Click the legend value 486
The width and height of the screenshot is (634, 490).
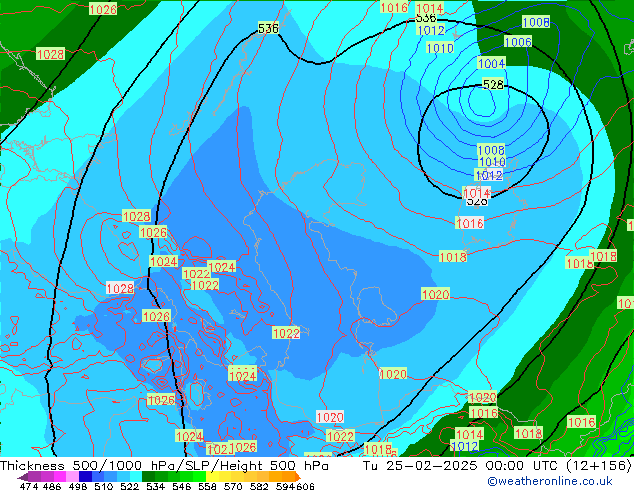coord(52,486)
